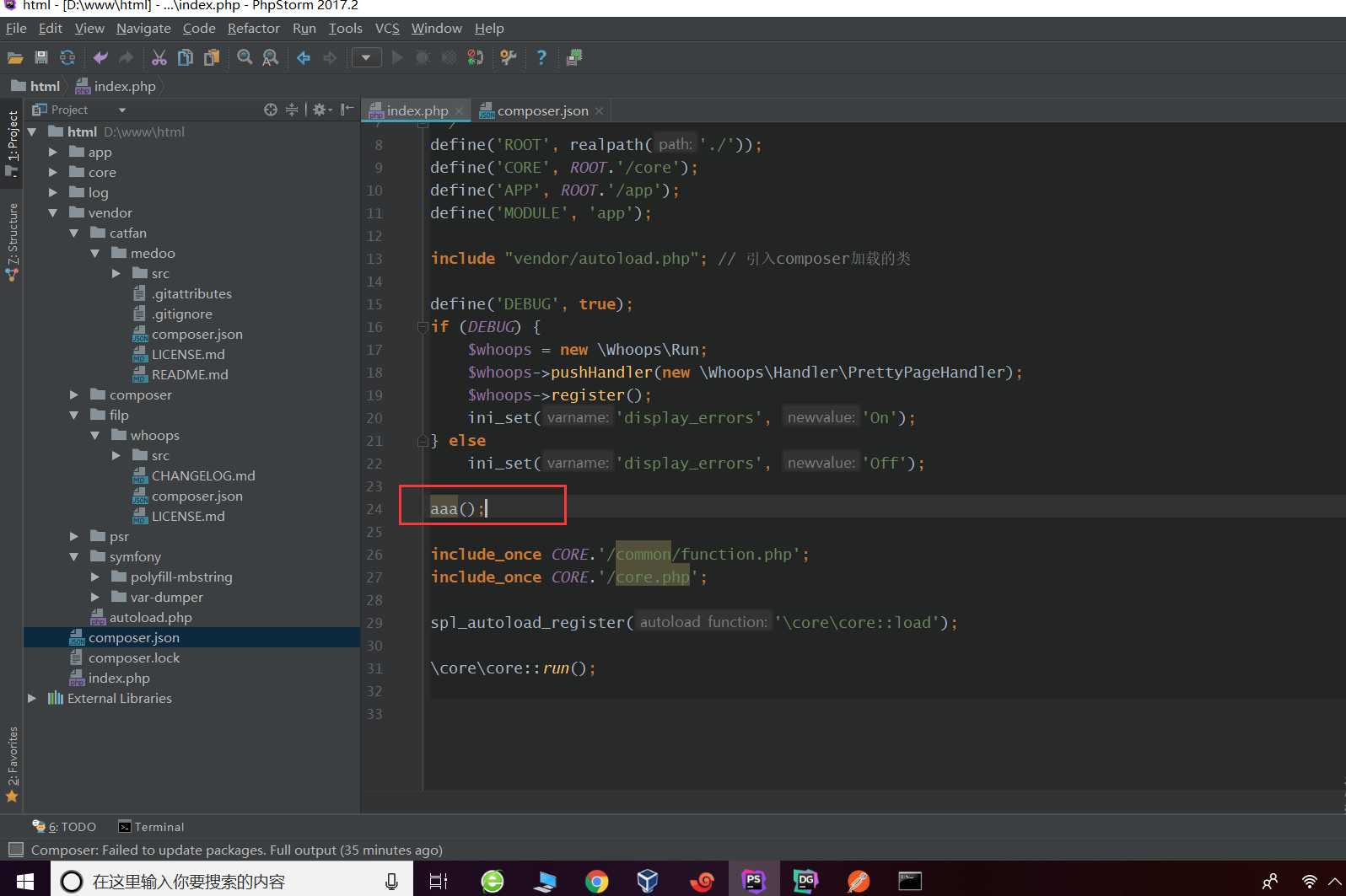Collapse all in the Project panel
1346x896 pixels.
click(x=292, y=110)
